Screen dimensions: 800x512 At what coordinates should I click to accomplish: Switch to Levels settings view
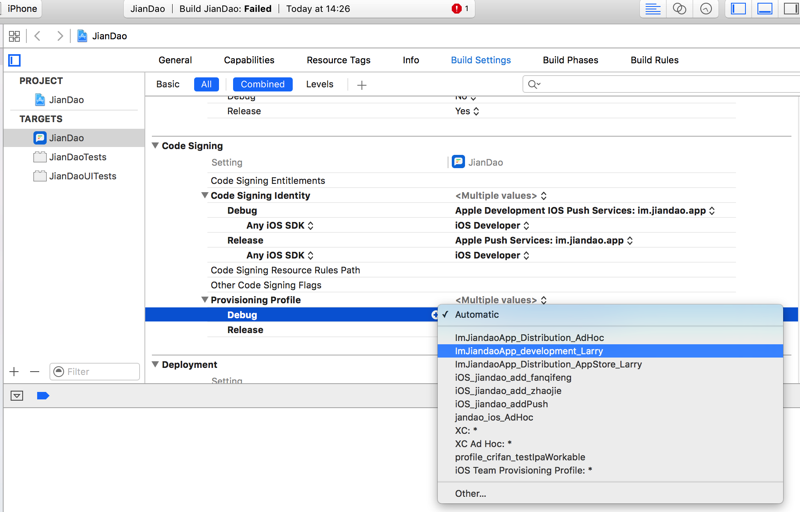click(x=320, y=84)
